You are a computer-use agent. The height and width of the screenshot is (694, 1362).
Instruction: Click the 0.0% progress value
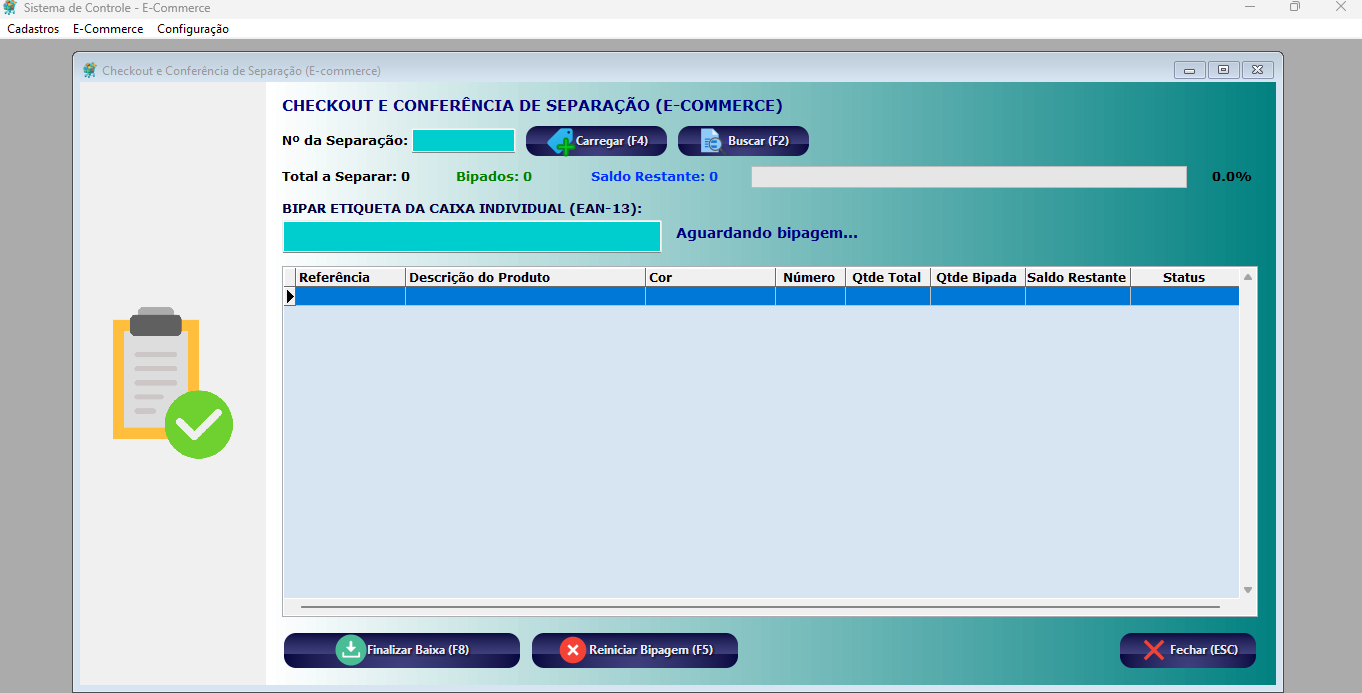point(1231,177)
